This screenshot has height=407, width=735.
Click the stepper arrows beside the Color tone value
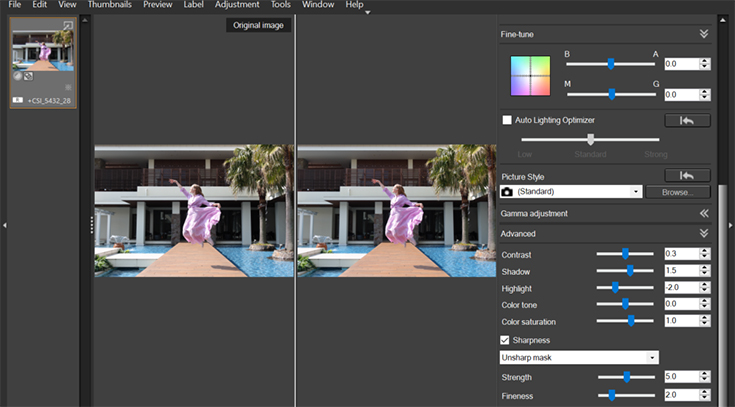(x=705, y=304)
